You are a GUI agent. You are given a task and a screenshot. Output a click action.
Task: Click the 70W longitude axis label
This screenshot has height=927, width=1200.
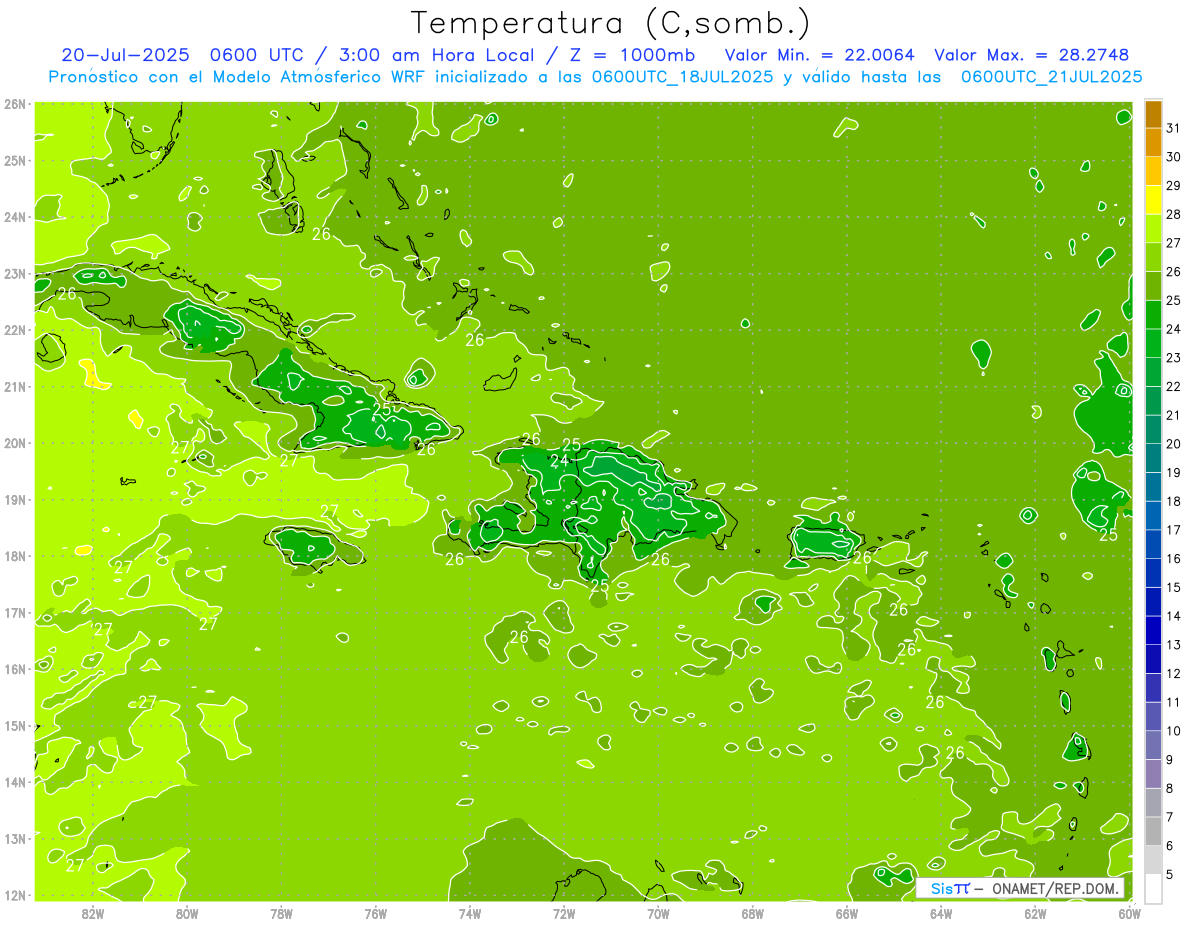tap(658, 913)
